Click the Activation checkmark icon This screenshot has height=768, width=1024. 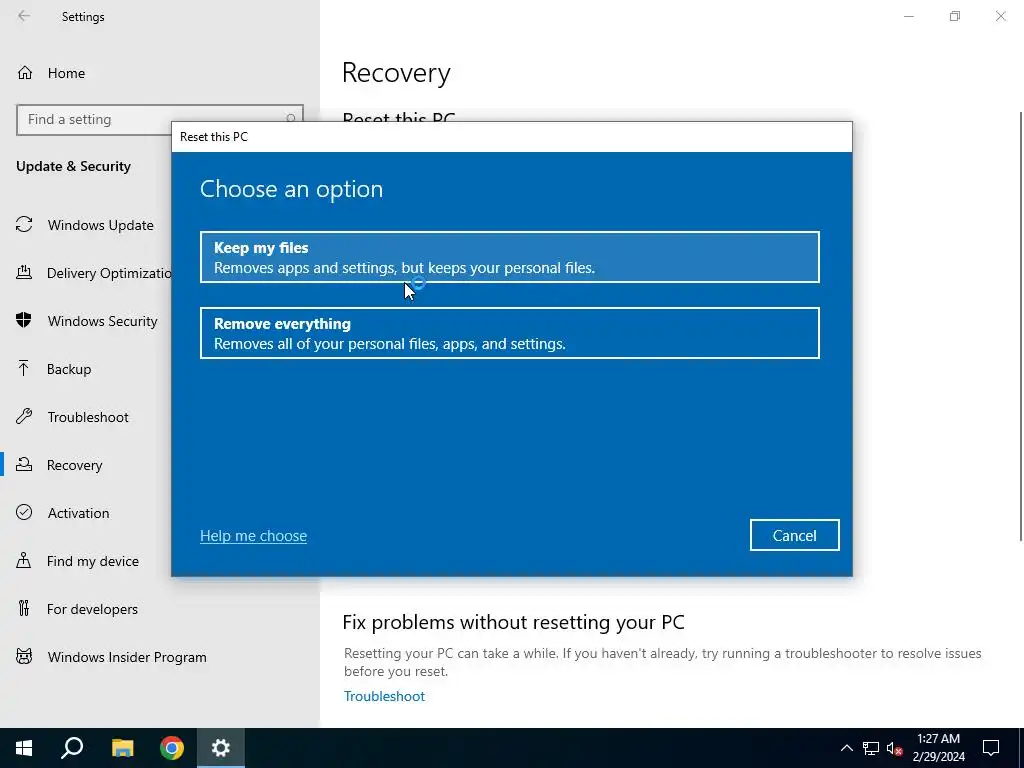24,513
